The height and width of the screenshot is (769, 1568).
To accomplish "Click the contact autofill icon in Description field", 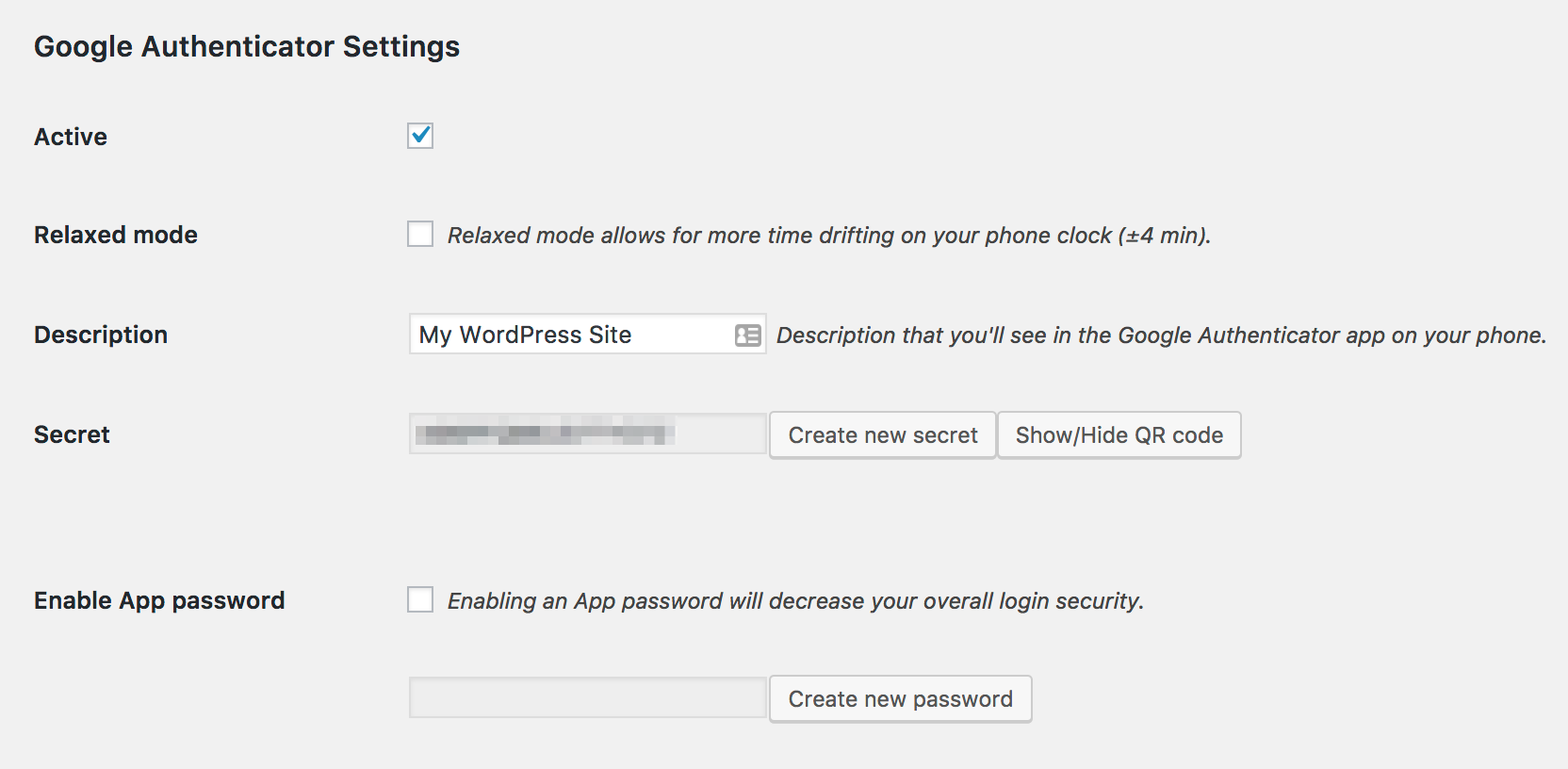I will tap(747, 335).
